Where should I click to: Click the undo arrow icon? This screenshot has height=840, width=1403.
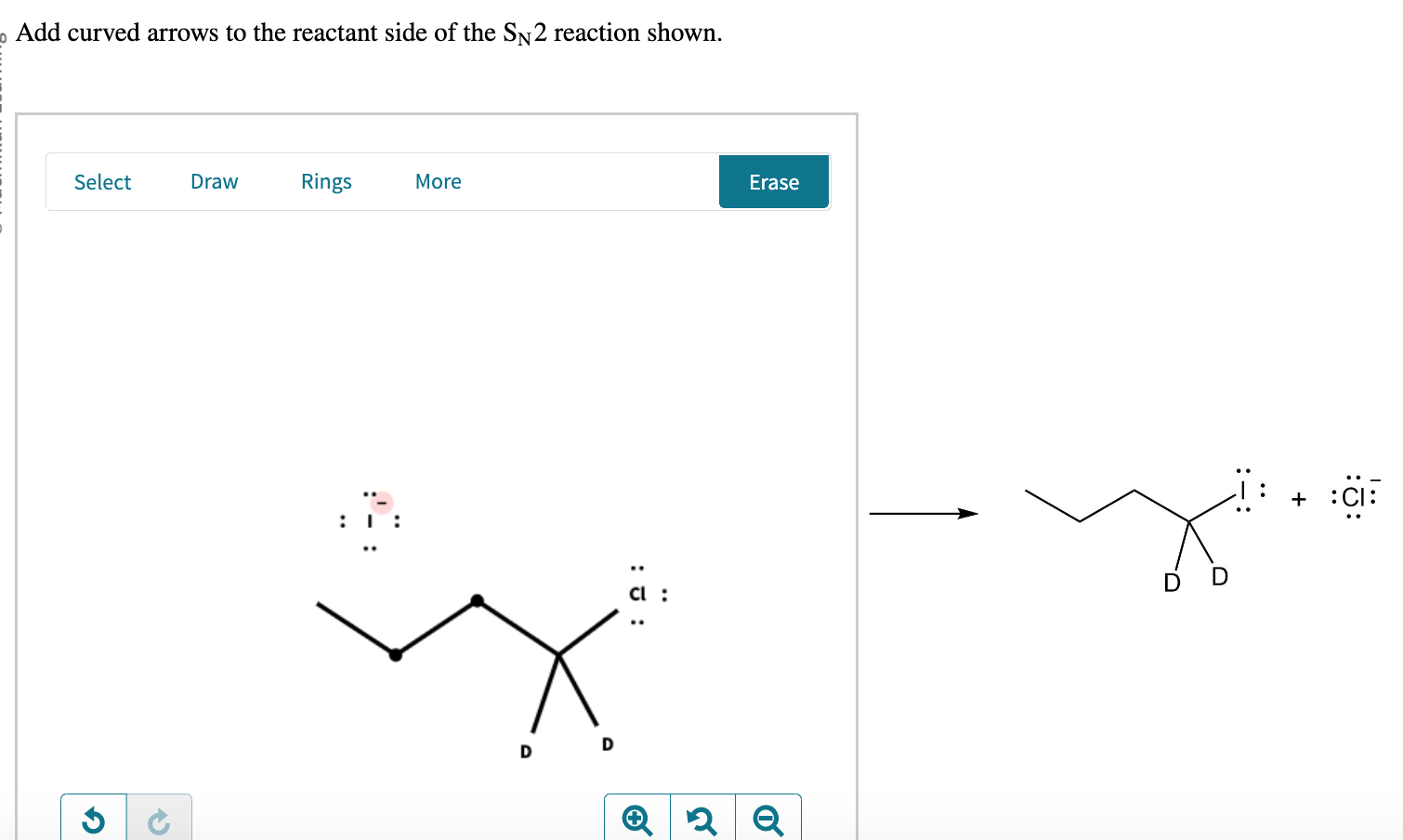click(93, 820)
